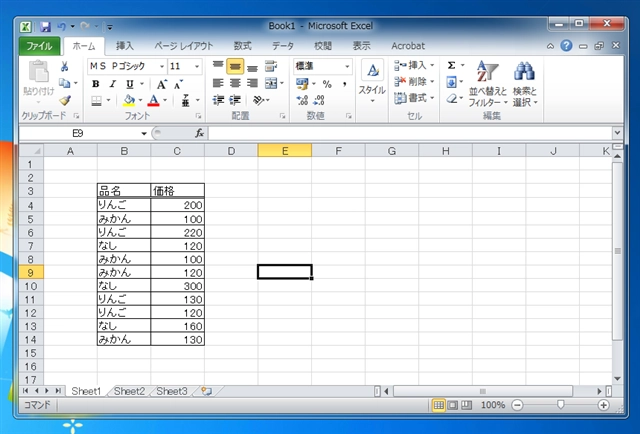Click the percent style icon
Viewport: 640px width, 434px height.
point(327,84)
